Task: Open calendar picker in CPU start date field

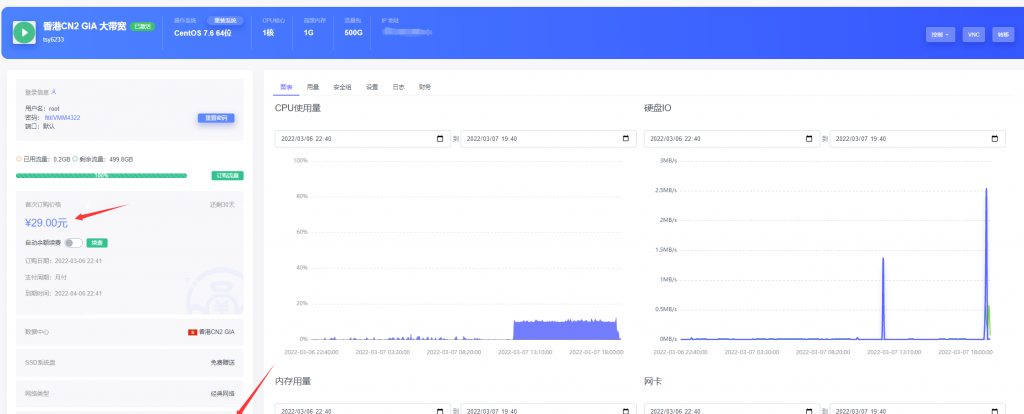Action: (440, 138)
